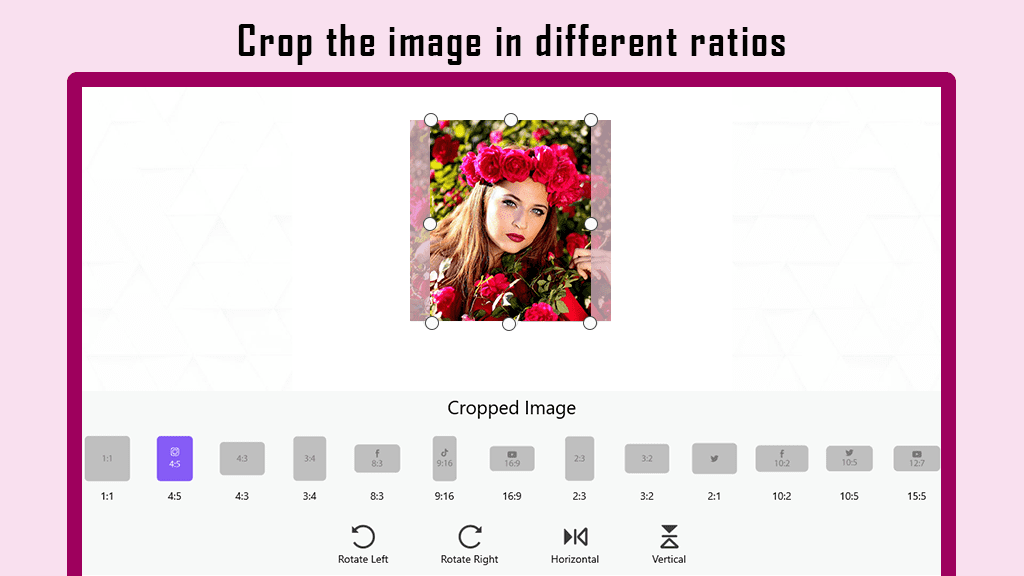Image resolution: width=1024 pixels, height=576 pixels.
Task: Select the YouTube 16:9 ratio
Action: point(512,458)
